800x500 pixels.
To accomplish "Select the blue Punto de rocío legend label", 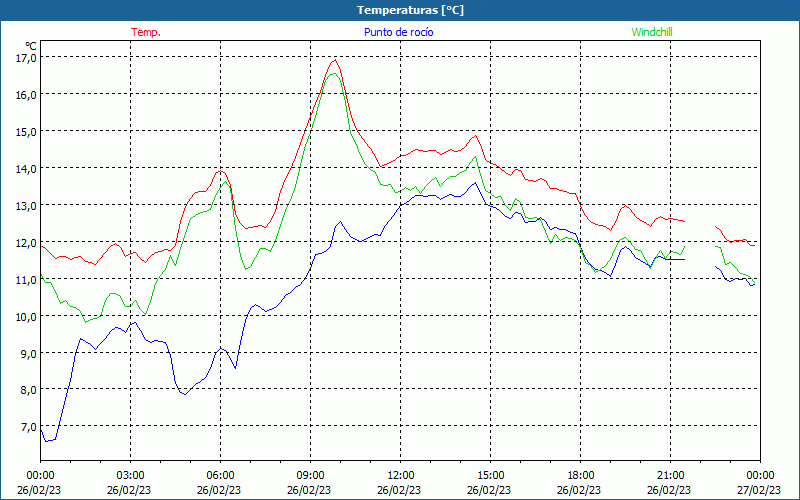I will (398, 32).
